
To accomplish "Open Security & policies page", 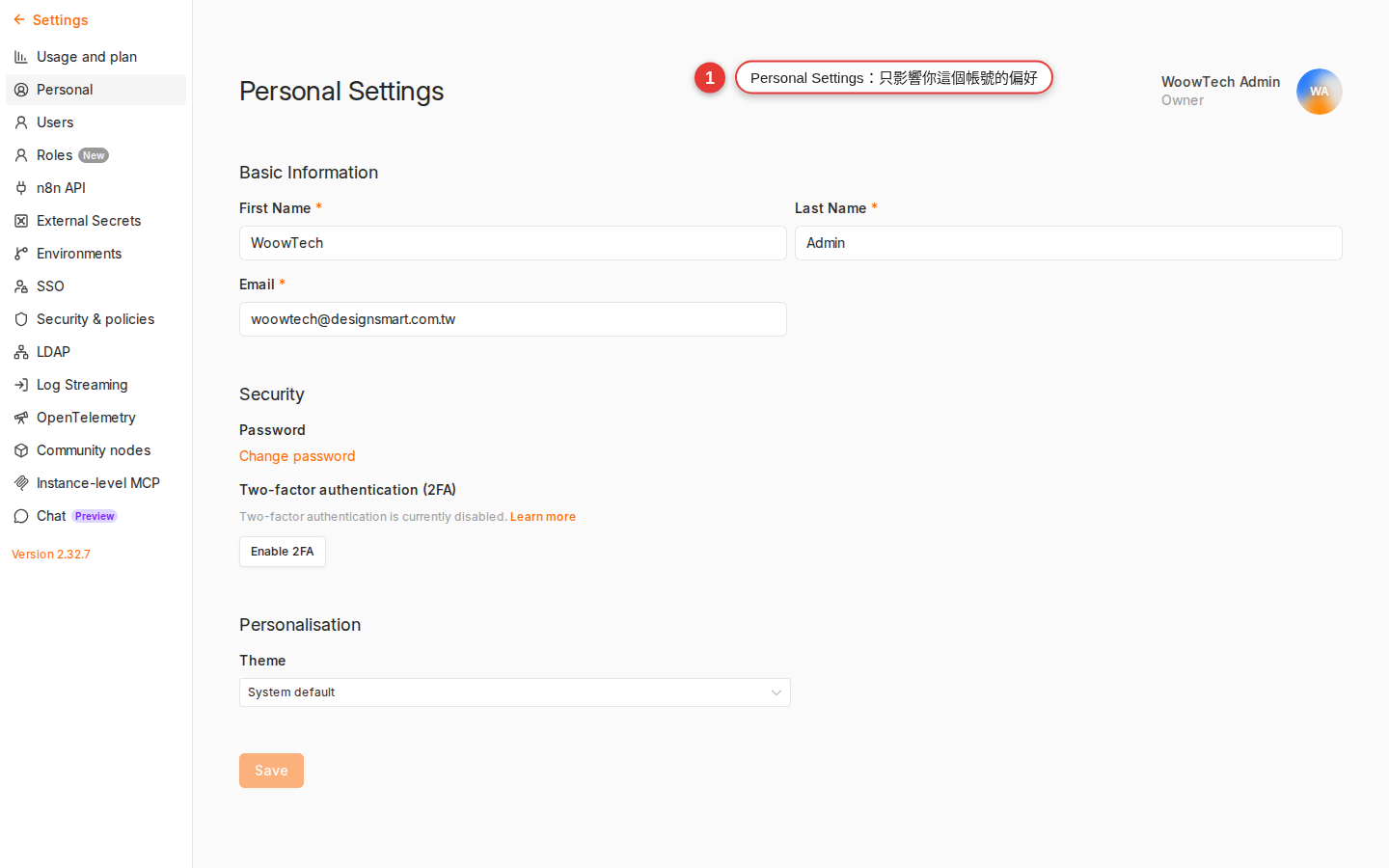I will (x=95, y=319).
